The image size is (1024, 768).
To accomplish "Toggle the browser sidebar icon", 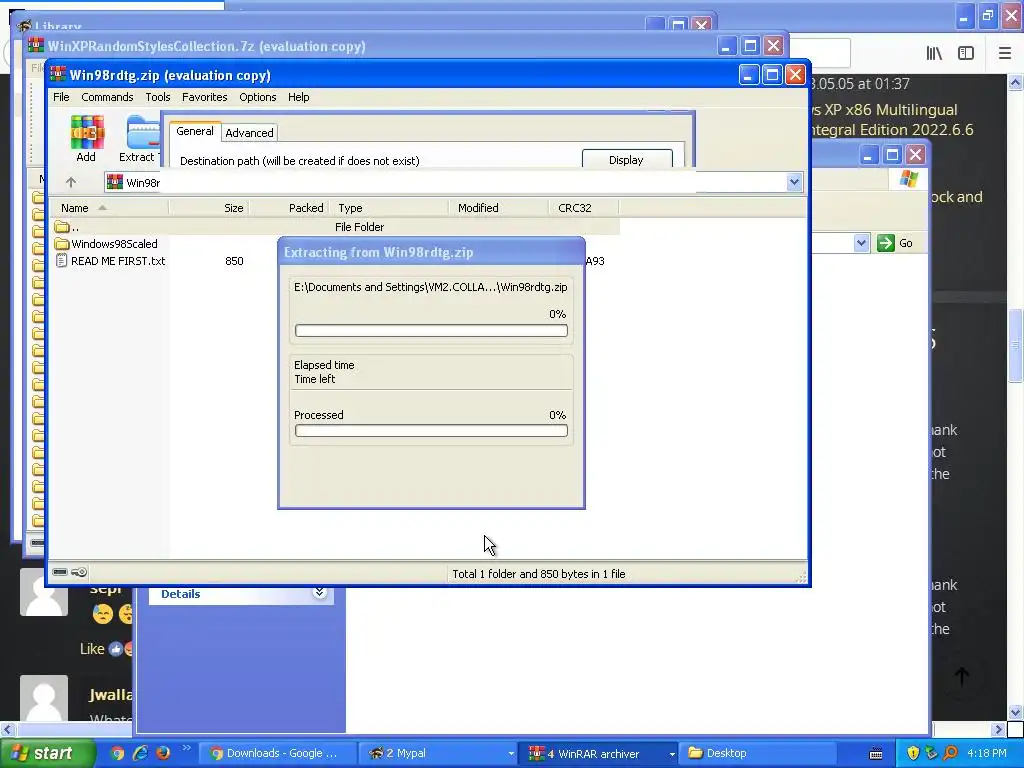I will 966,53.
